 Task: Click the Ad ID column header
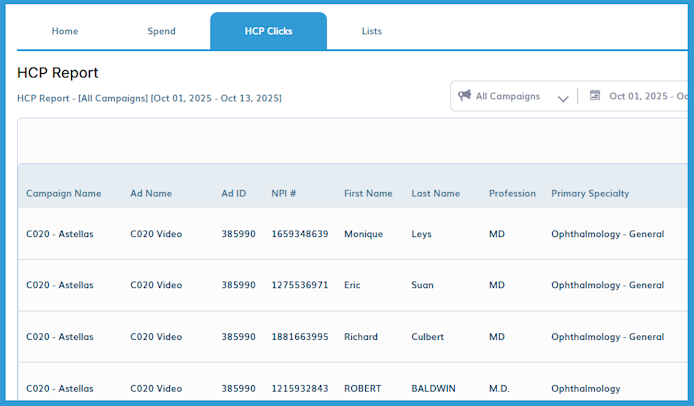click(x=234, y=193)
